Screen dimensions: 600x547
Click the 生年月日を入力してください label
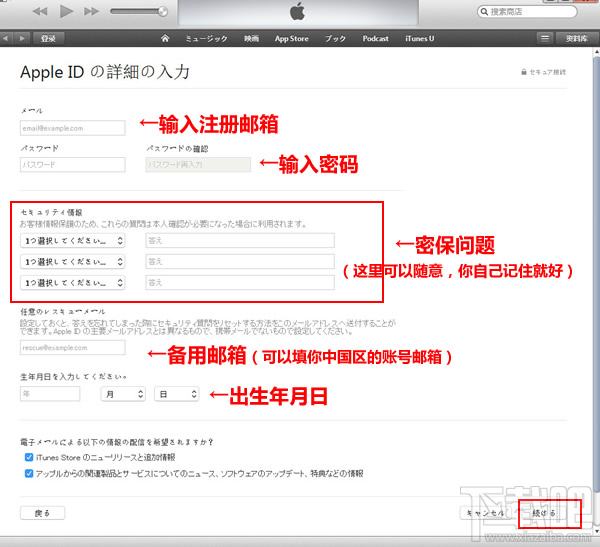tap(73, 377)
